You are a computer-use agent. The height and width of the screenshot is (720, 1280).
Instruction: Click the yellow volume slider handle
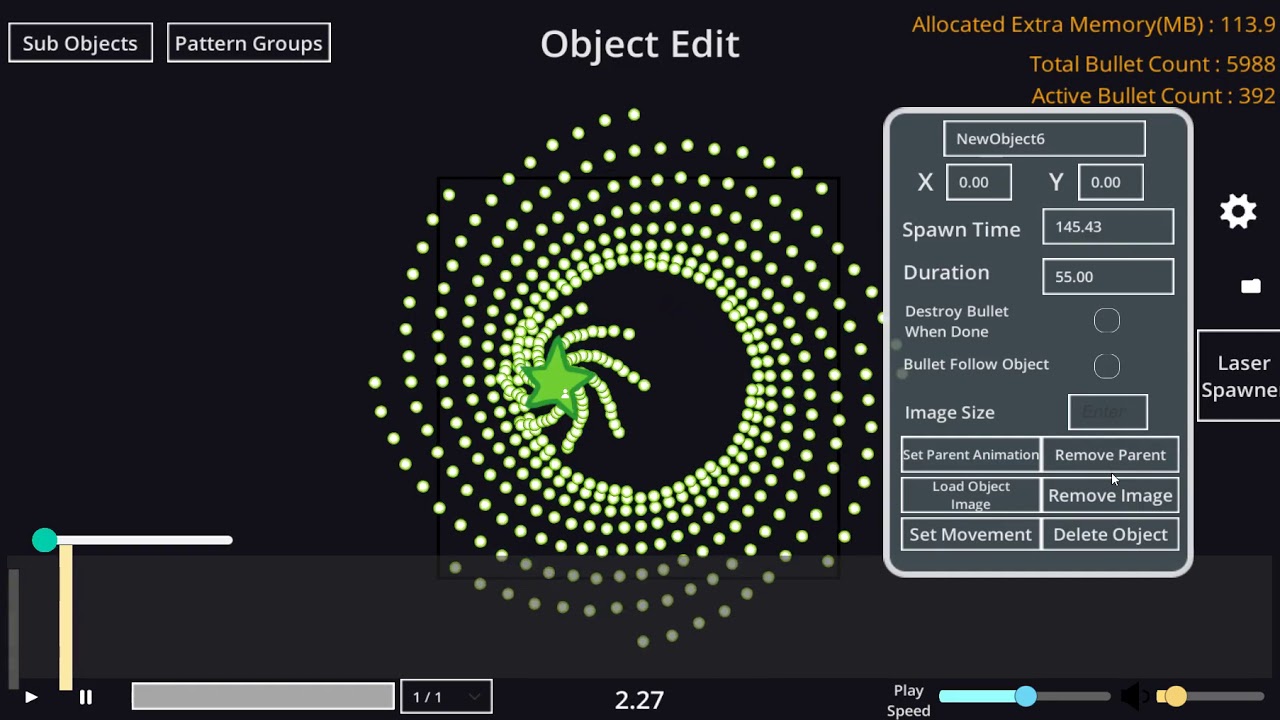click(1176, 696)
